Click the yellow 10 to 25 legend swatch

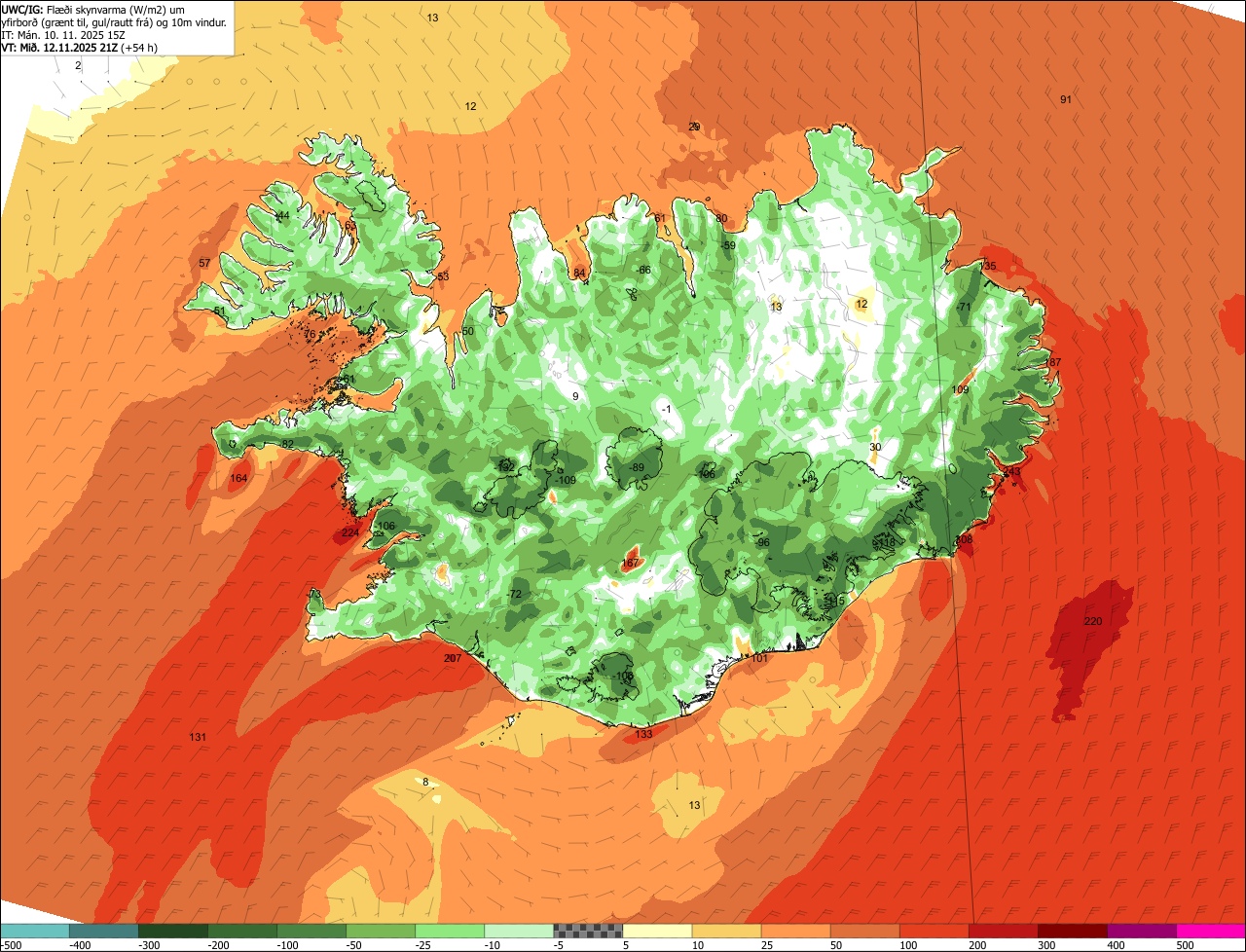click(726, 931)
